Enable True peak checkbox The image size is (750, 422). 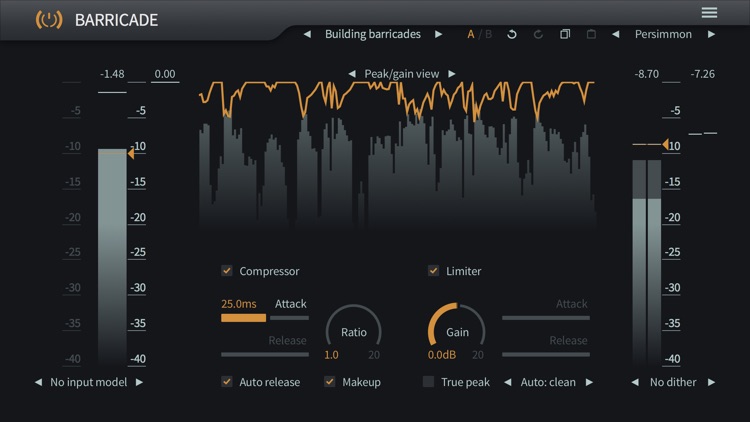tap(429, 382)
